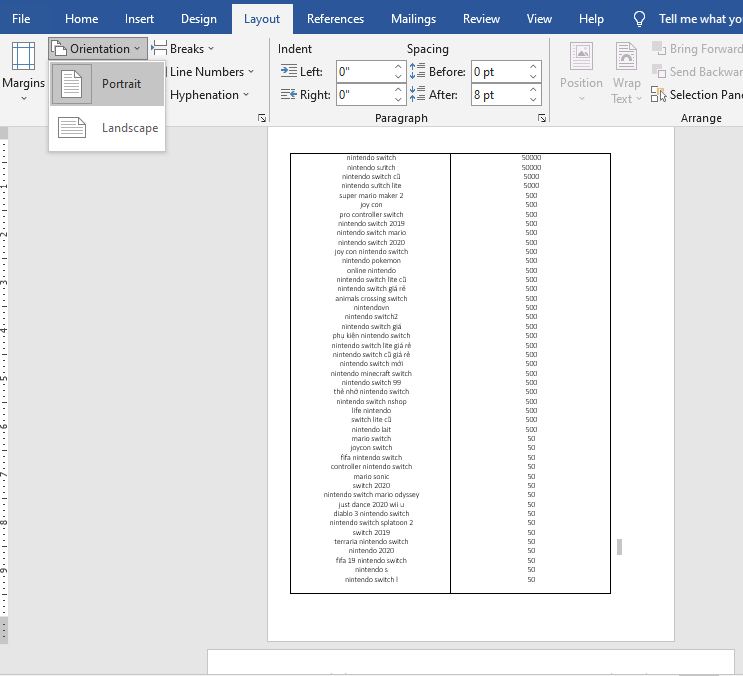Open Page Setup dialog launcher

point(262,118)
